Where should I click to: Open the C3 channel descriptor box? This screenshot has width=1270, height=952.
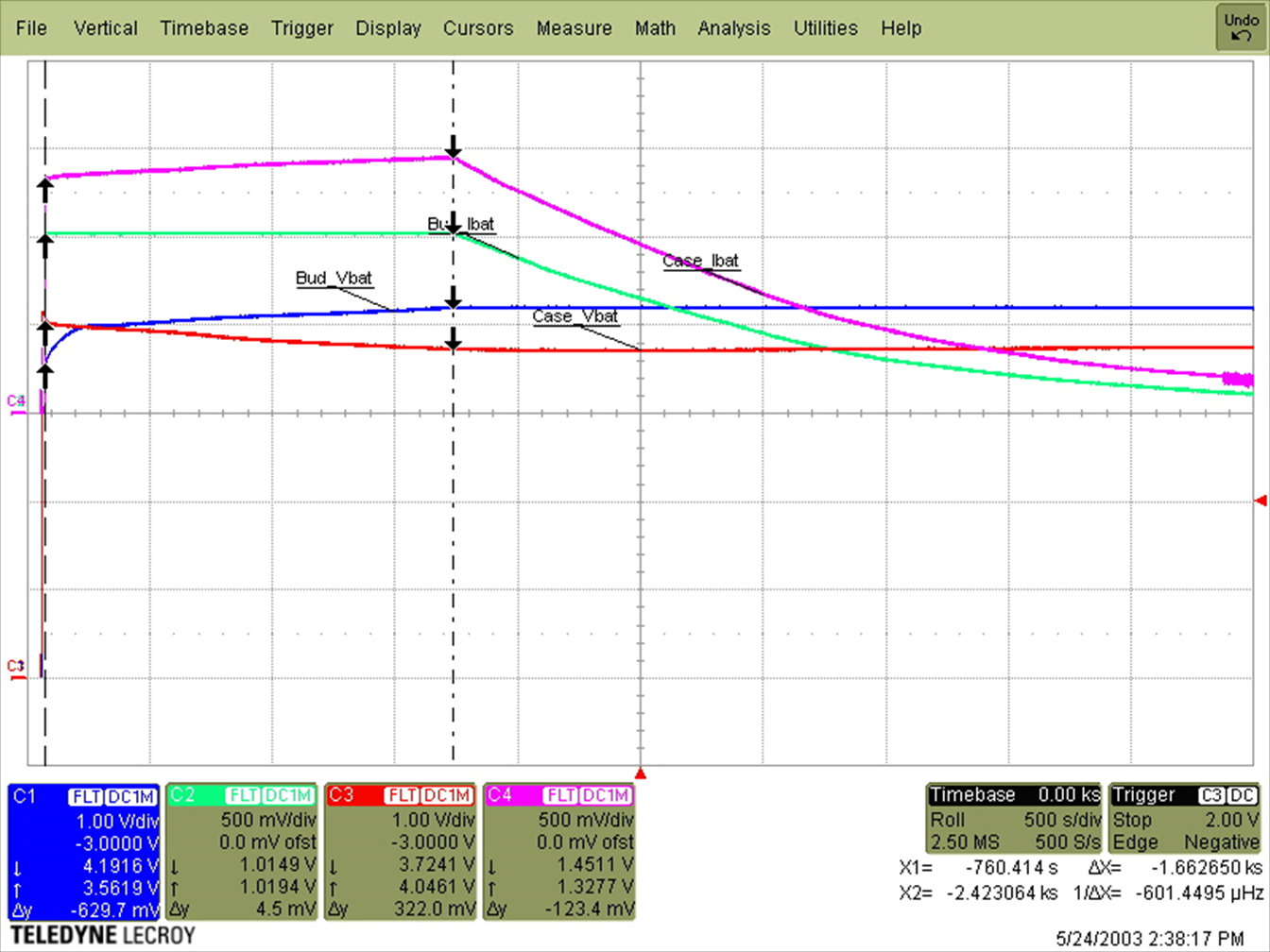click(x=402, y=852)
